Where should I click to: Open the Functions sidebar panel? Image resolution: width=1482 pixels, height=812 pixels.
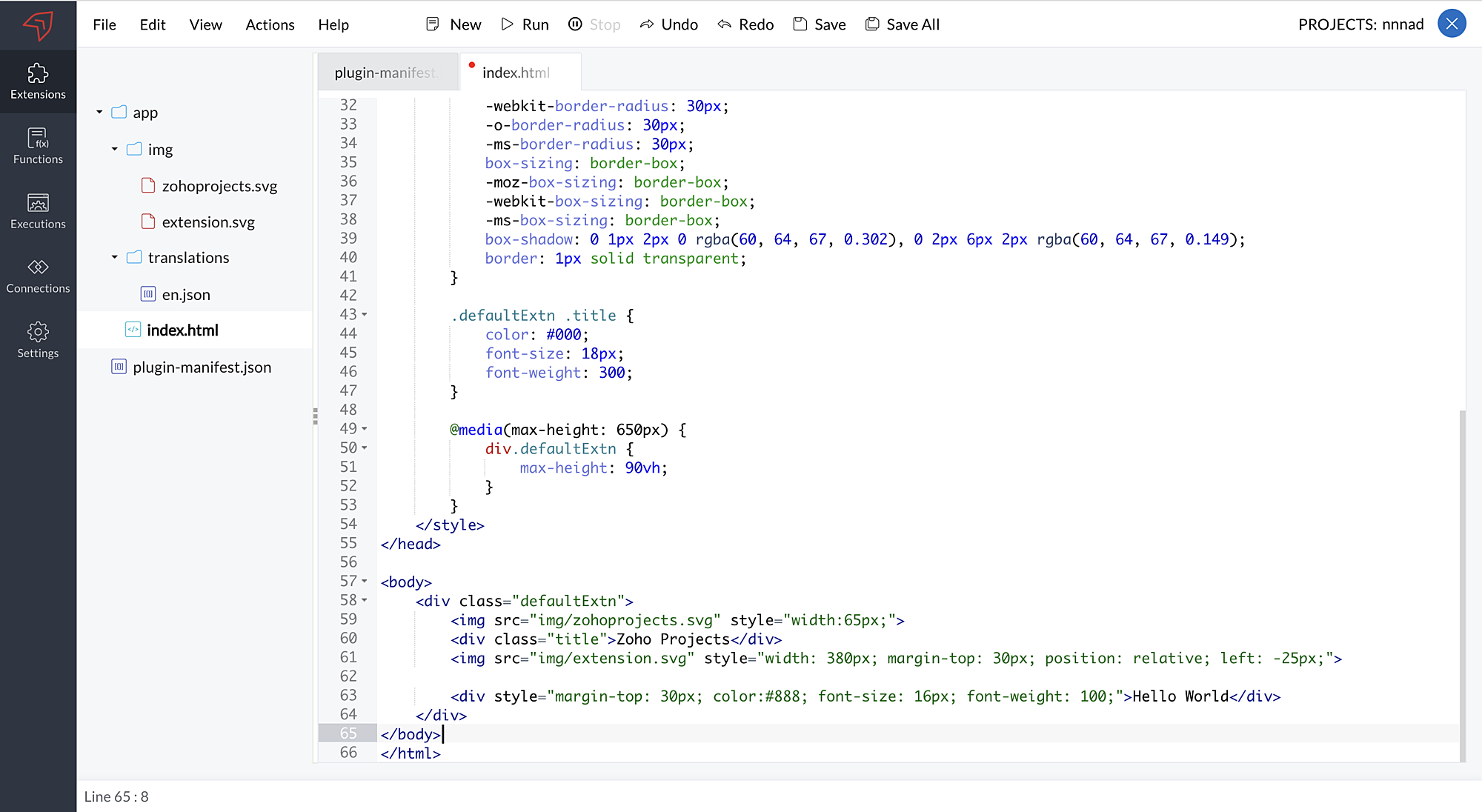pos(38,146)
